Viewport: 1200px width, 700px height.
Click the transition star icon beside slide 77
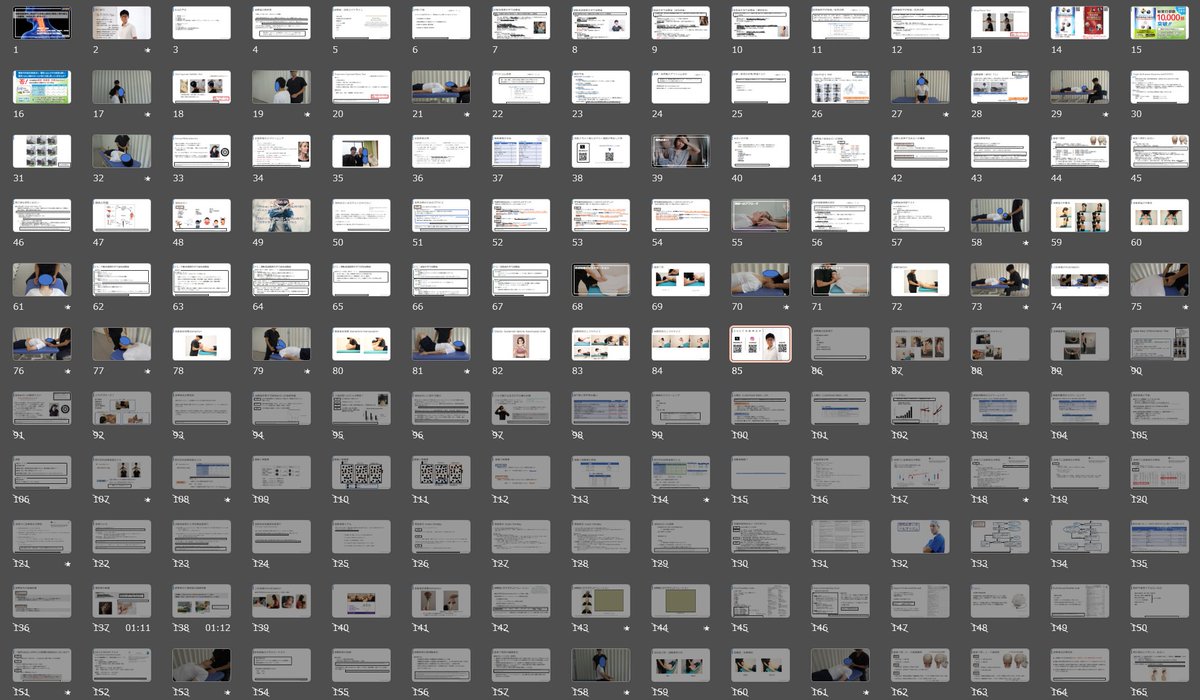click(x=148, y=370)
